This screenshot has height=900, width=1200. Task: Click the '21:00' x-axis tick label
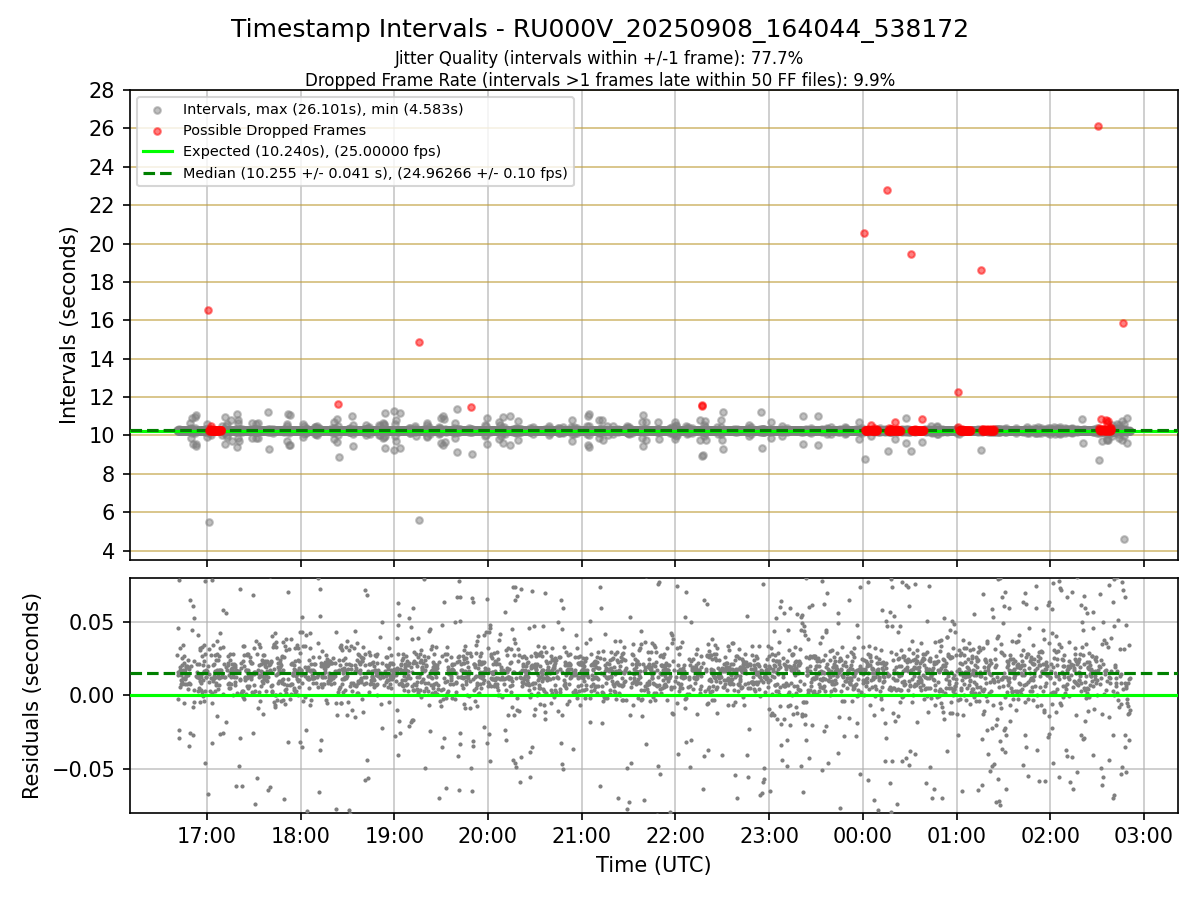[x=582, y=836]
